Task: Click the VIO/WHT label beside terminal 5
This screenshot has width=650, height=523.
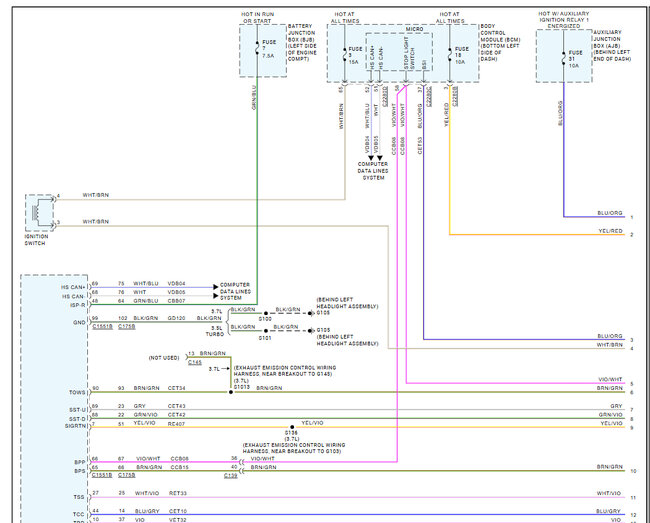Action: click(610, 380)
